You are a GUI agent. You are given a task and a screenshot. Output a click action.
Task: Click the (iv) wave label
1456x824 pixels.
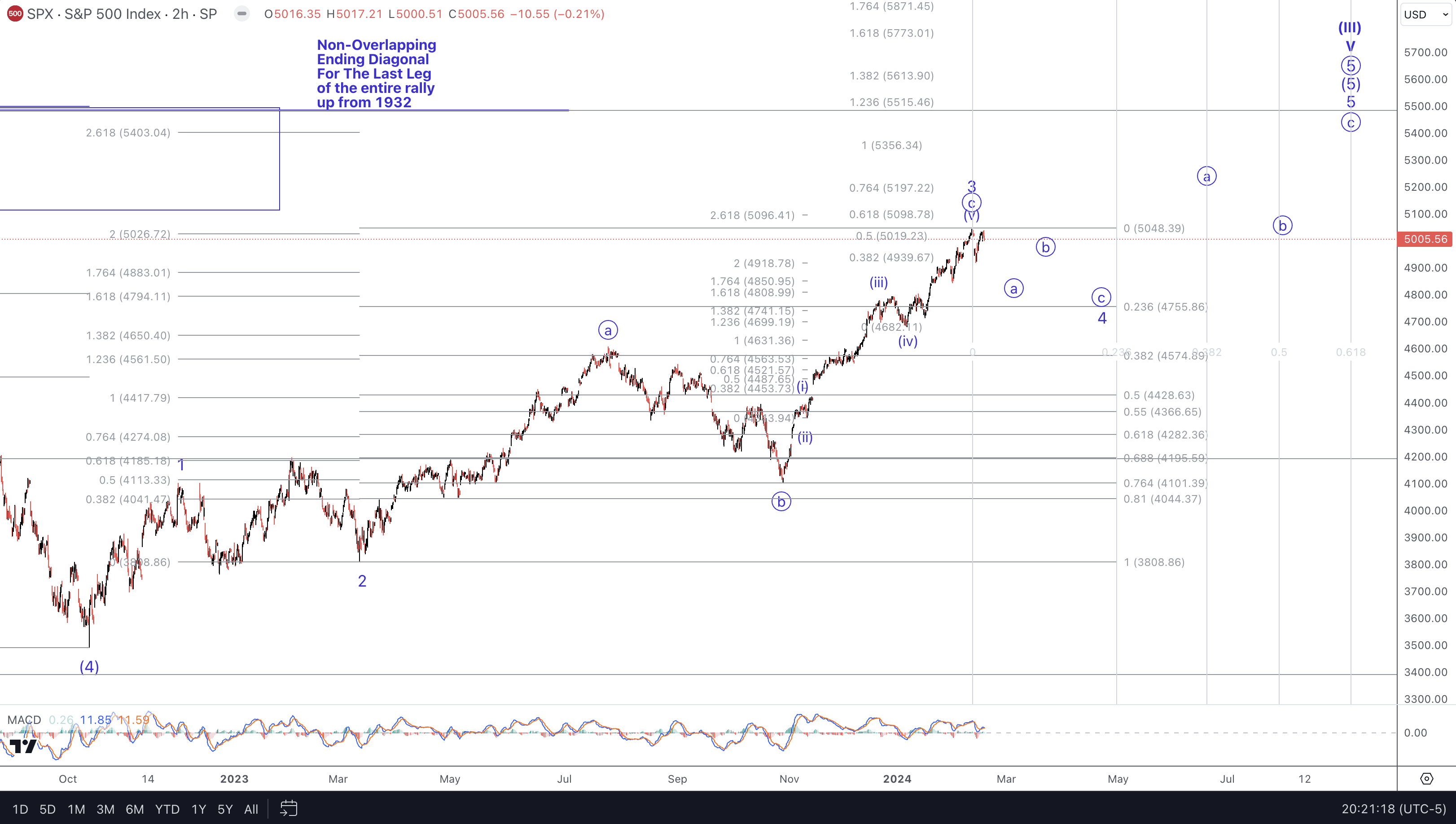(908, 341)
